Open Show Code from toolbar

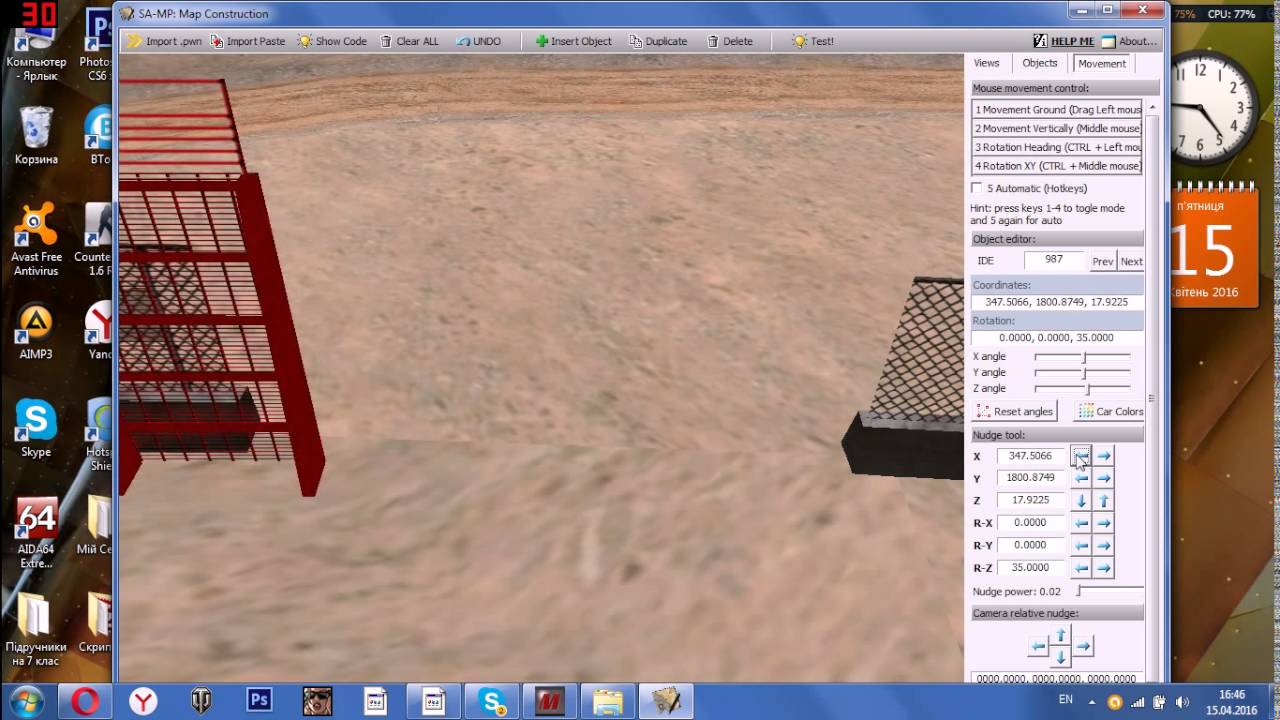(332, 41)
